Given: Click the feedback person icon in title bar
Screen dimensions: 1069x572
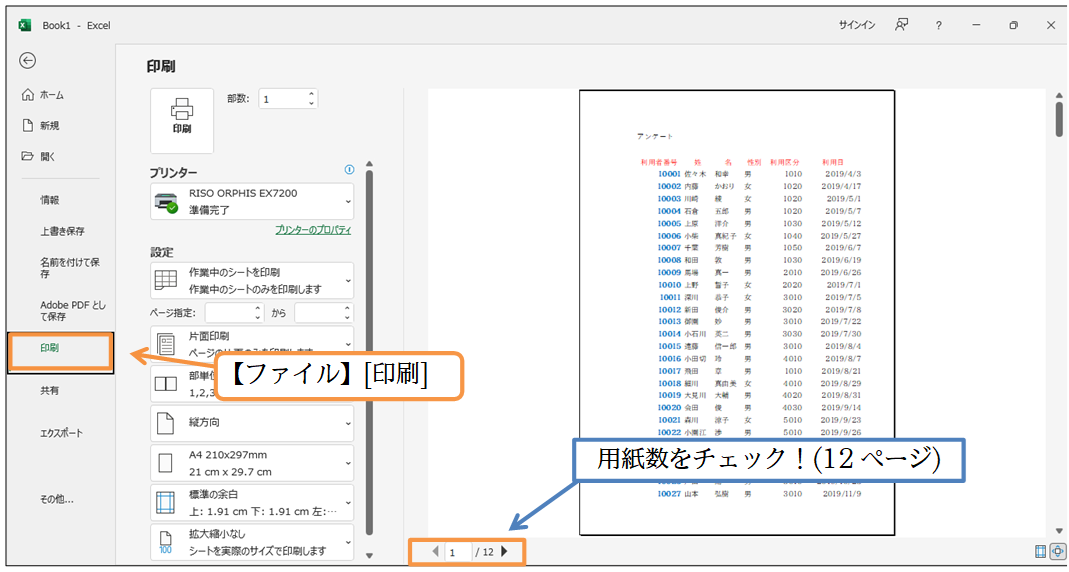Looking at the screenshot, I should (x=902, y=25).
